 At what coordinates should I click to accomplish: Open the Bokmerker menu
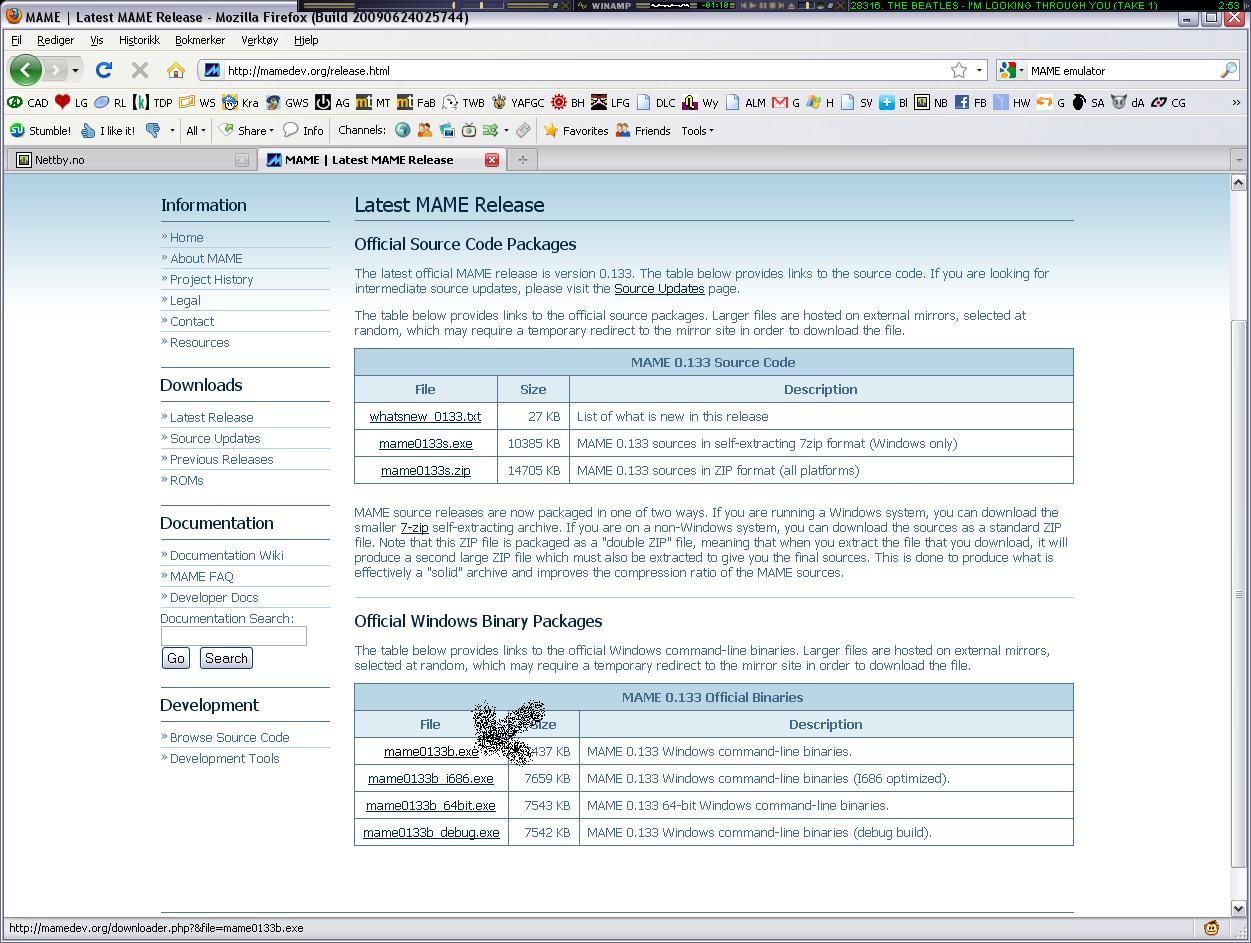(x=200, y=40)
